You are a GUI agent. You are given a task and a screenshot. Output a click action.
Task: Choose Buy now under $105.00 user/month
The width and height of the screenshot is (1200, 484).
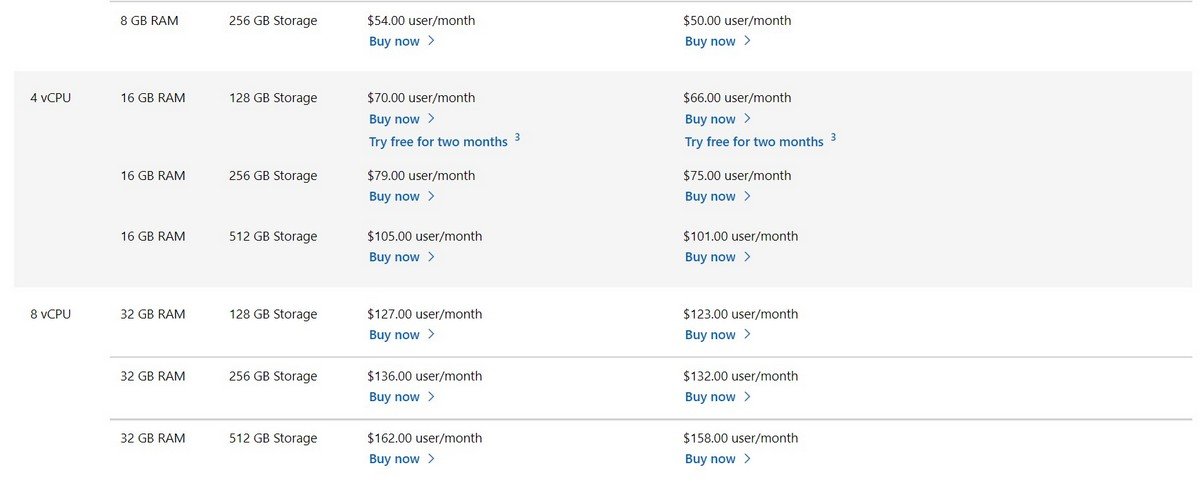[394, 257]
